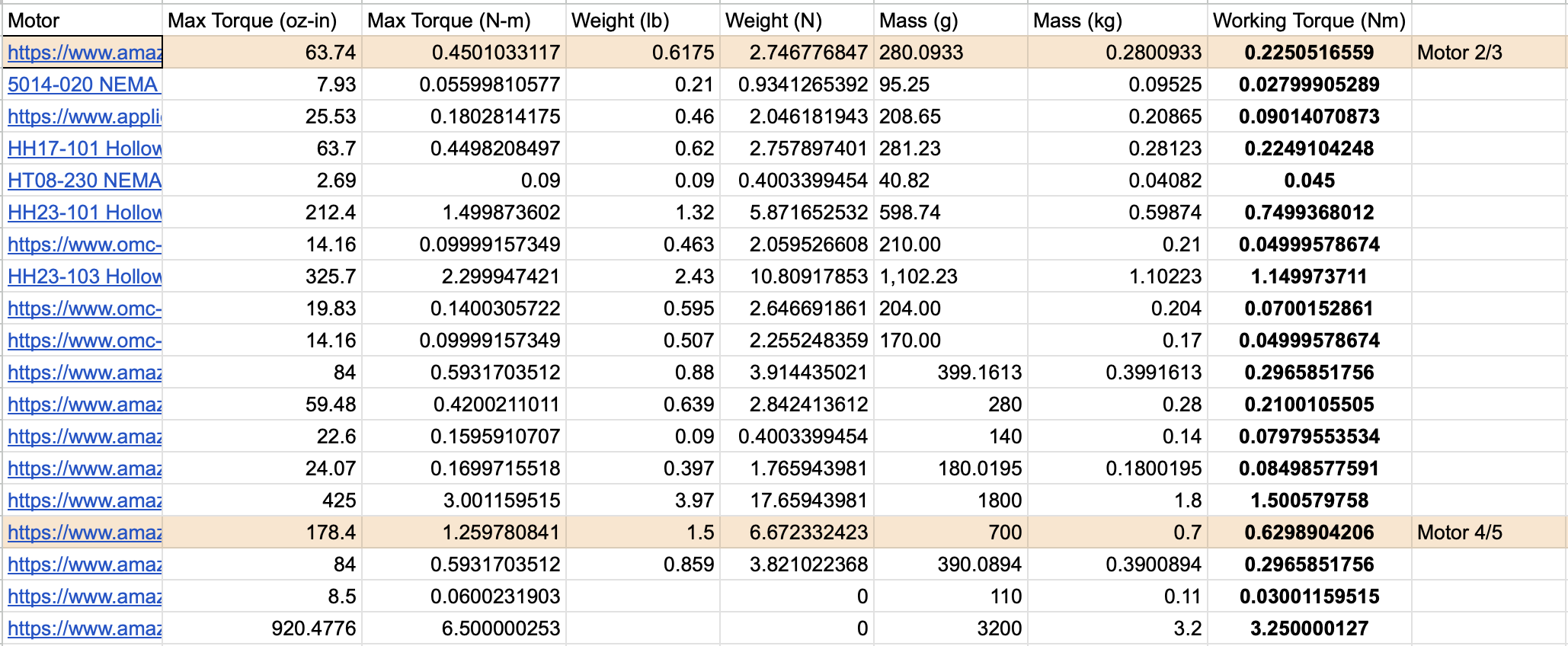Select the Motor 4/5 label cell

click(1490, 532)
